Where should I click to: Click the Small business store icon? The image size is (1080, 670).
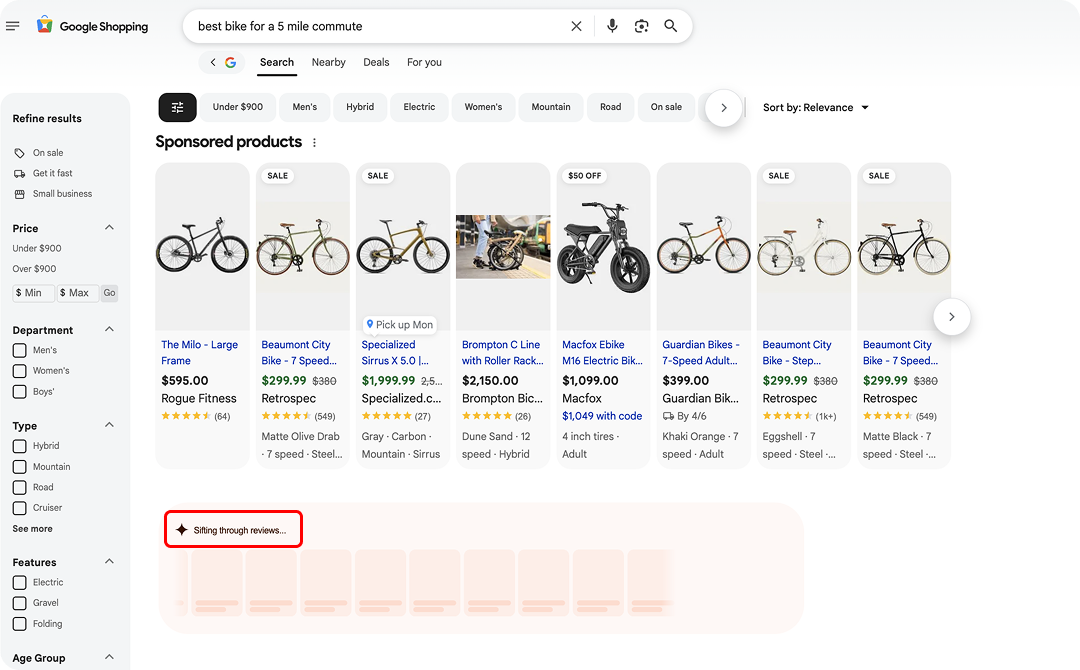(x=20, y=194)
